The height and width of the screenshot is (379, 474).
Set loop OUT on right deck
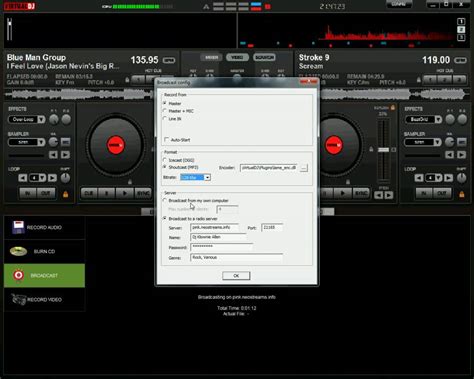442,193
